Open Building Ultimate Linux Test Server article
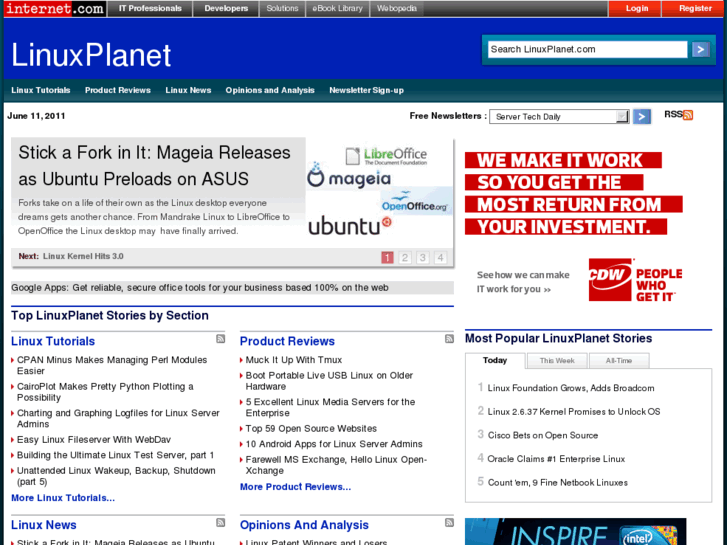The image size is (727, 545). [115, 455]
